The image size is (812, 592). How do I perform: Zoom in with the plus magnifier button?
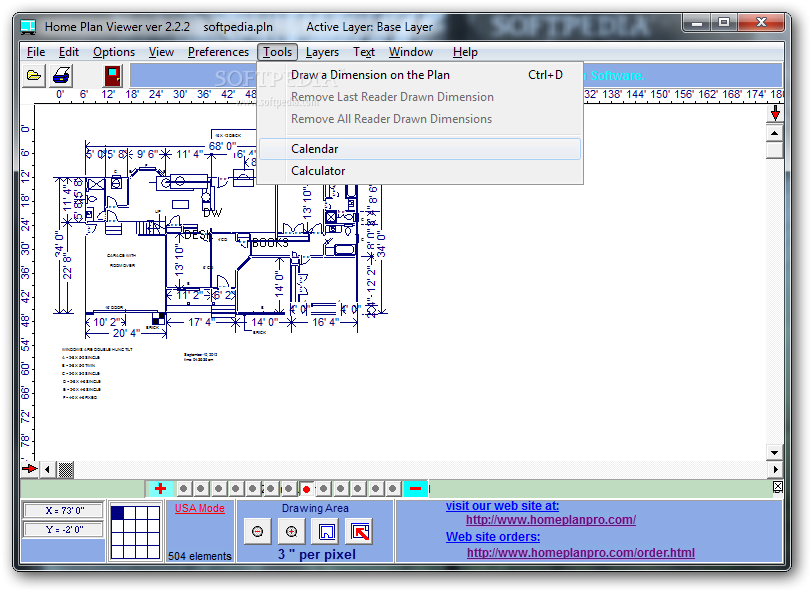click(x=292, y=531)
